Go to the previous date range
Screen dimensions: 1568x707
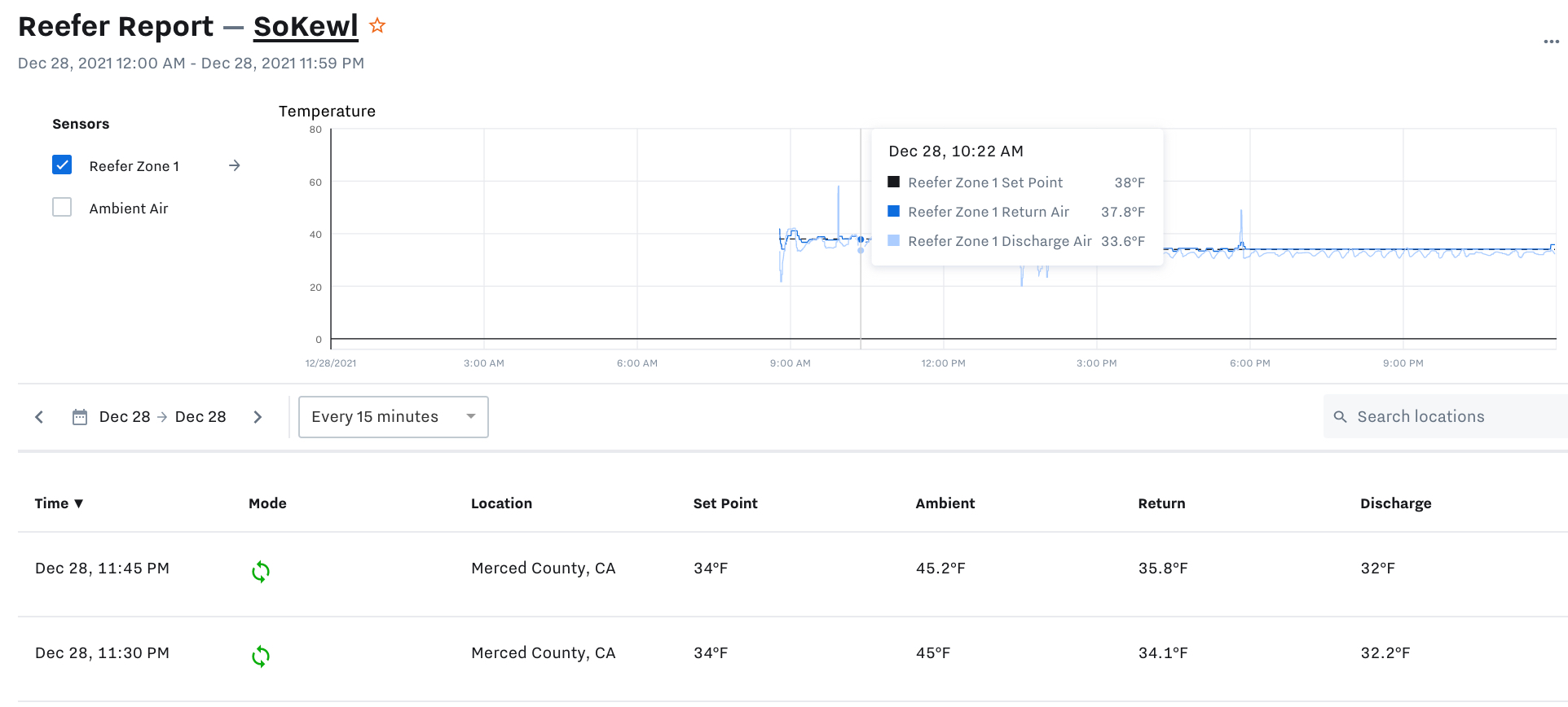[x=39, y=417]
